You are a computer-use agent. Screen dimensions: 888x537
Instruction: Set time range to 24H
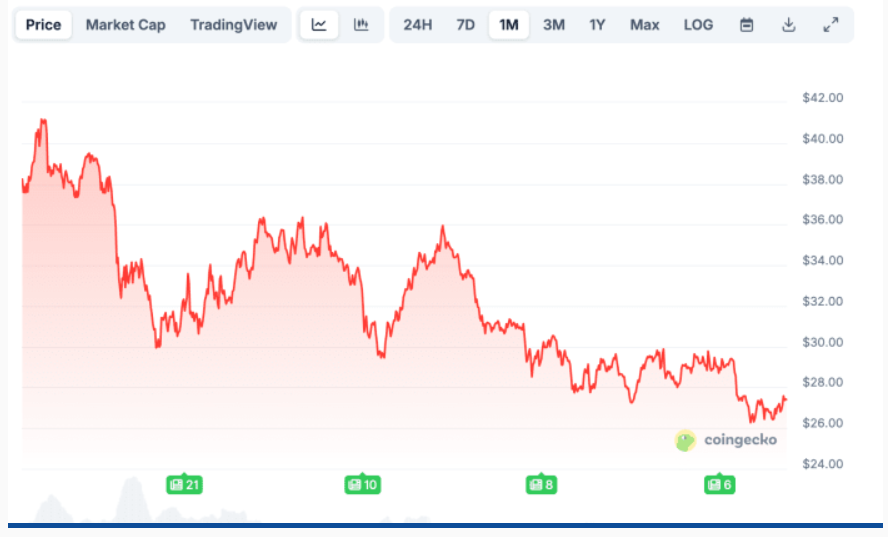(x=418, y=25)
